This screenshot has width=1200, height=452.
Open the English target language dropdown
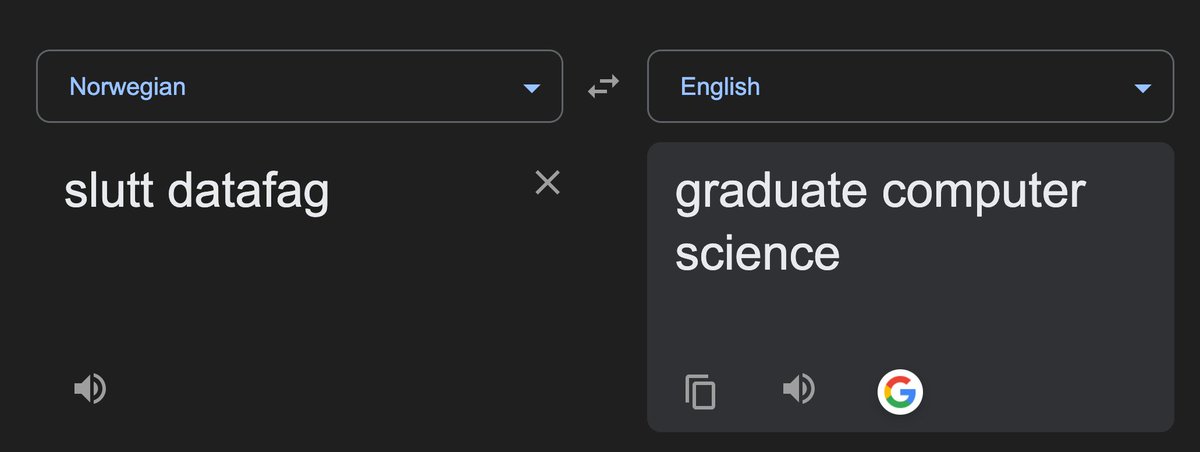(x=910, y=87)
